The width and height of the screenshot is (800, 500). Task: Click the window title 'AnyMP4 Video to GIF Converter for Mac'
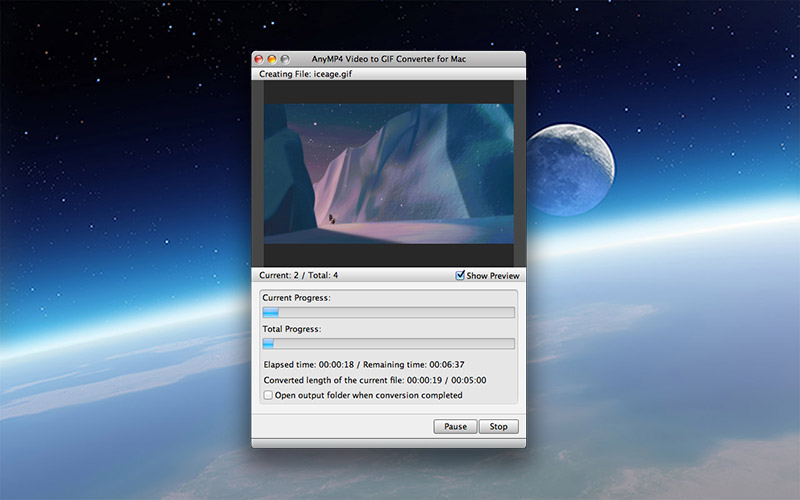(389, 59)
